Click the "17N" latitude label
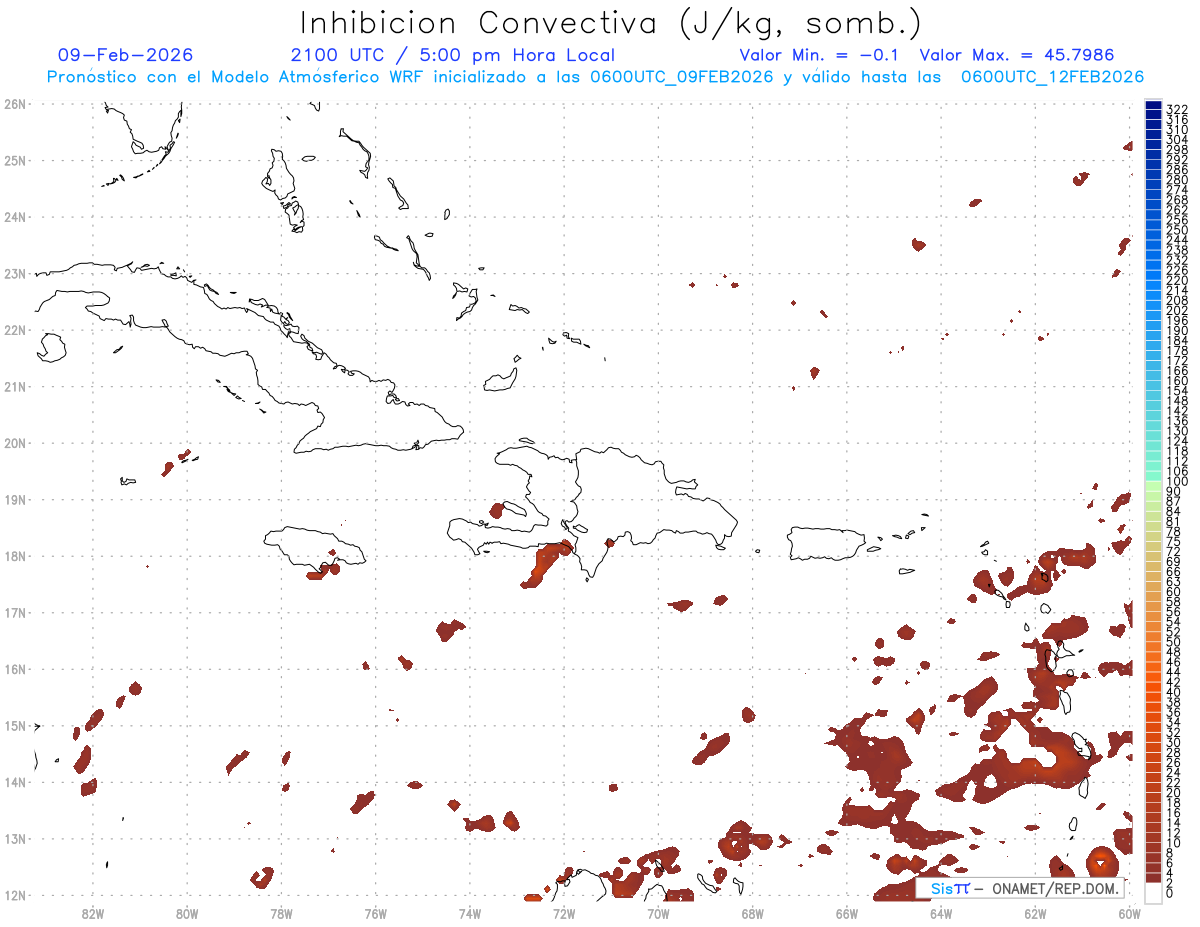Image resolution: width=1200 pixels, height=927 pixels. (14, 612)
